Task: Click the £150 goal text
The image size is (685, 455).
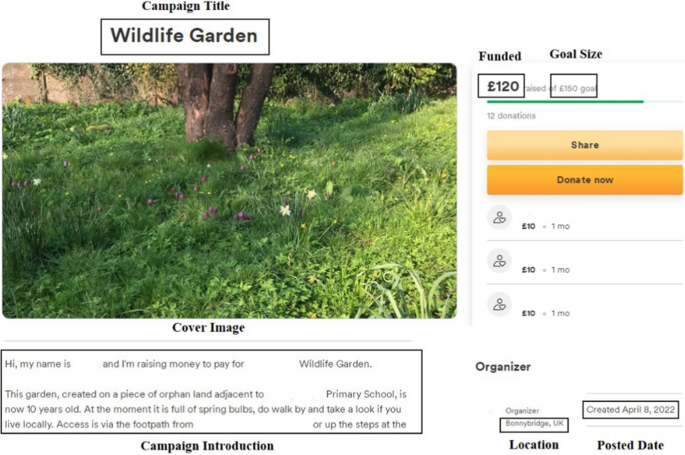Action: click(x=574, y=87)
